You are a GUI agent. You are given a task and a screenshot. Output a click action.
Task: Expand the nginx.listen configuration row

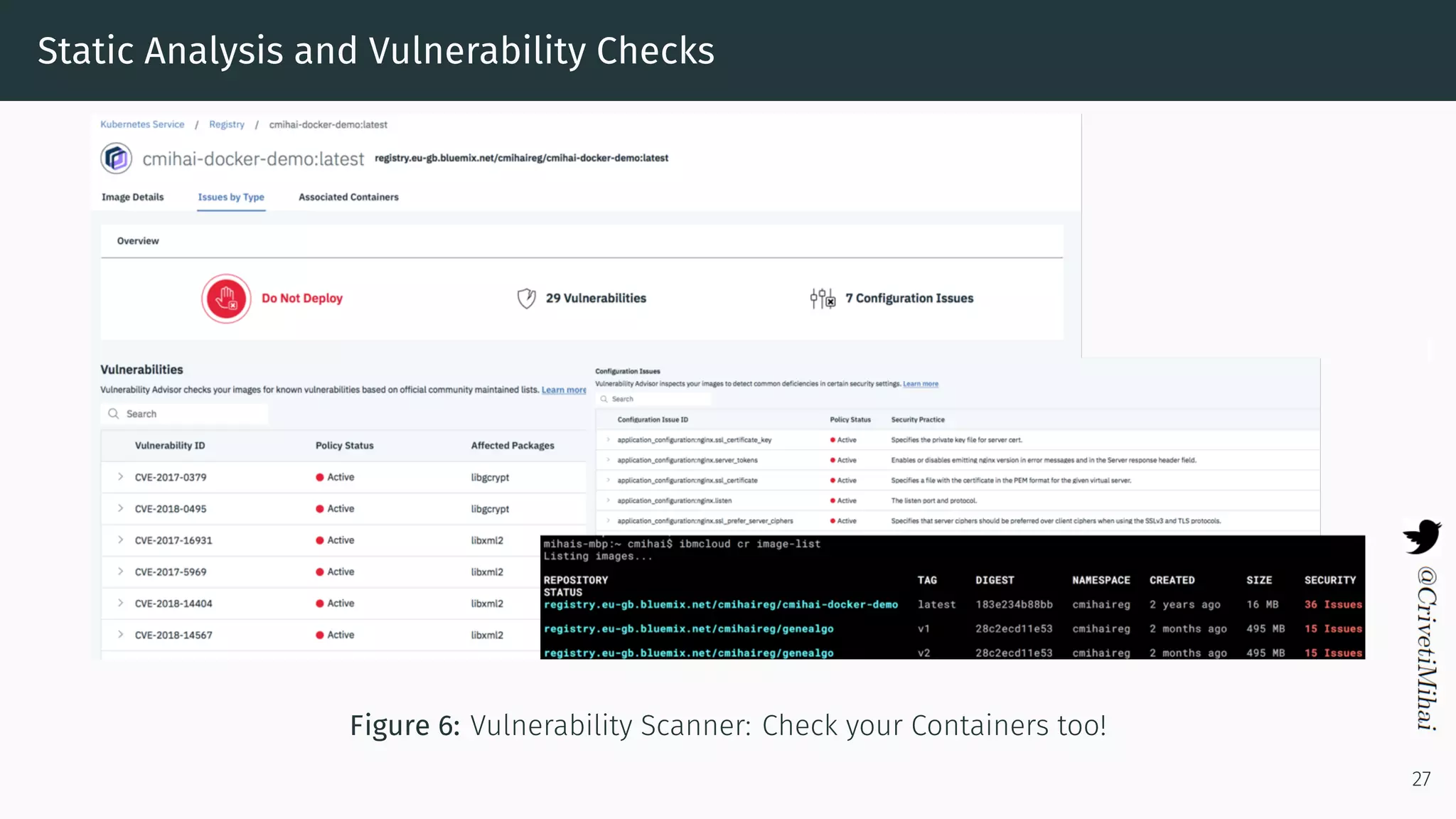click(608, 500)
